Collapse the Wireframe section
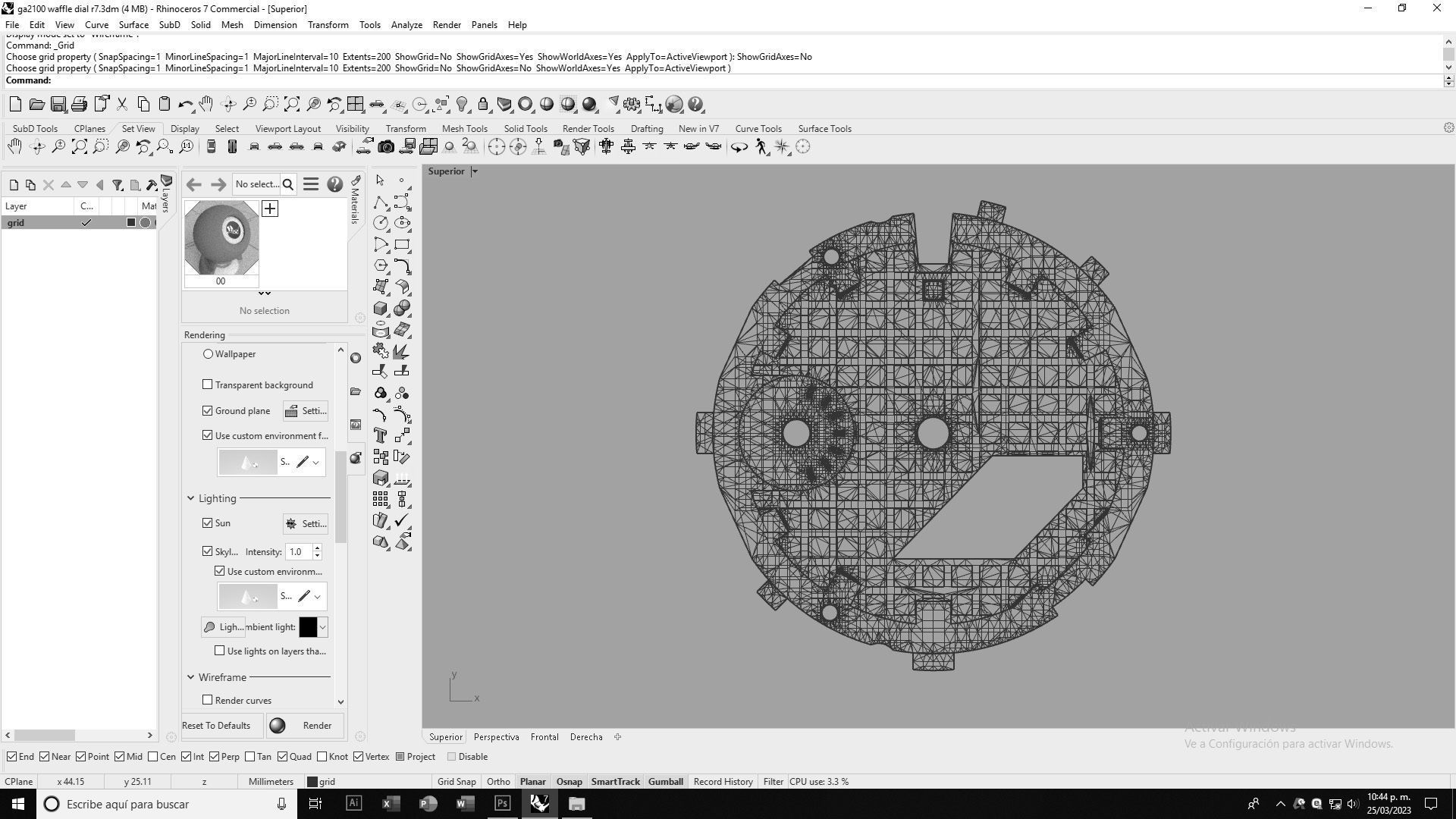The height and width of the screenshot is (819, 1456). tap(190, 677)
